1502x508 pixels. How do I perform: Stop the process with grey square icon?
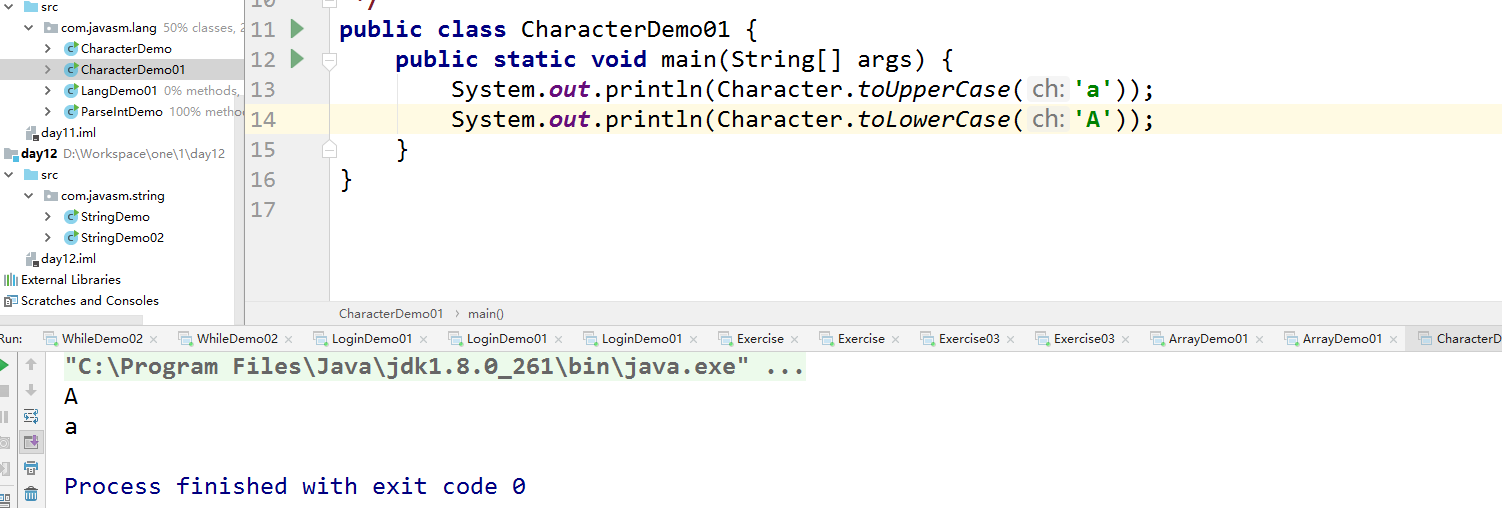[4, 390]
